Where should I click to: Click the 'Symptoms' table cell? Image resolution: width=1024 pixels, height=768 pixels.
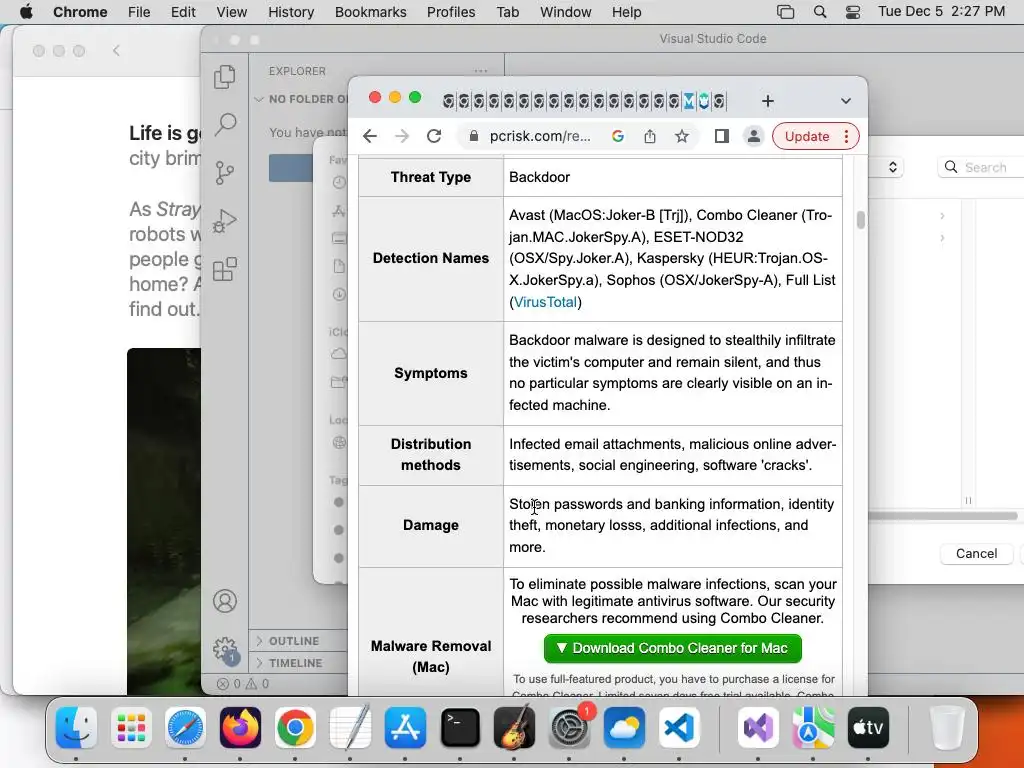pos(431,373)
